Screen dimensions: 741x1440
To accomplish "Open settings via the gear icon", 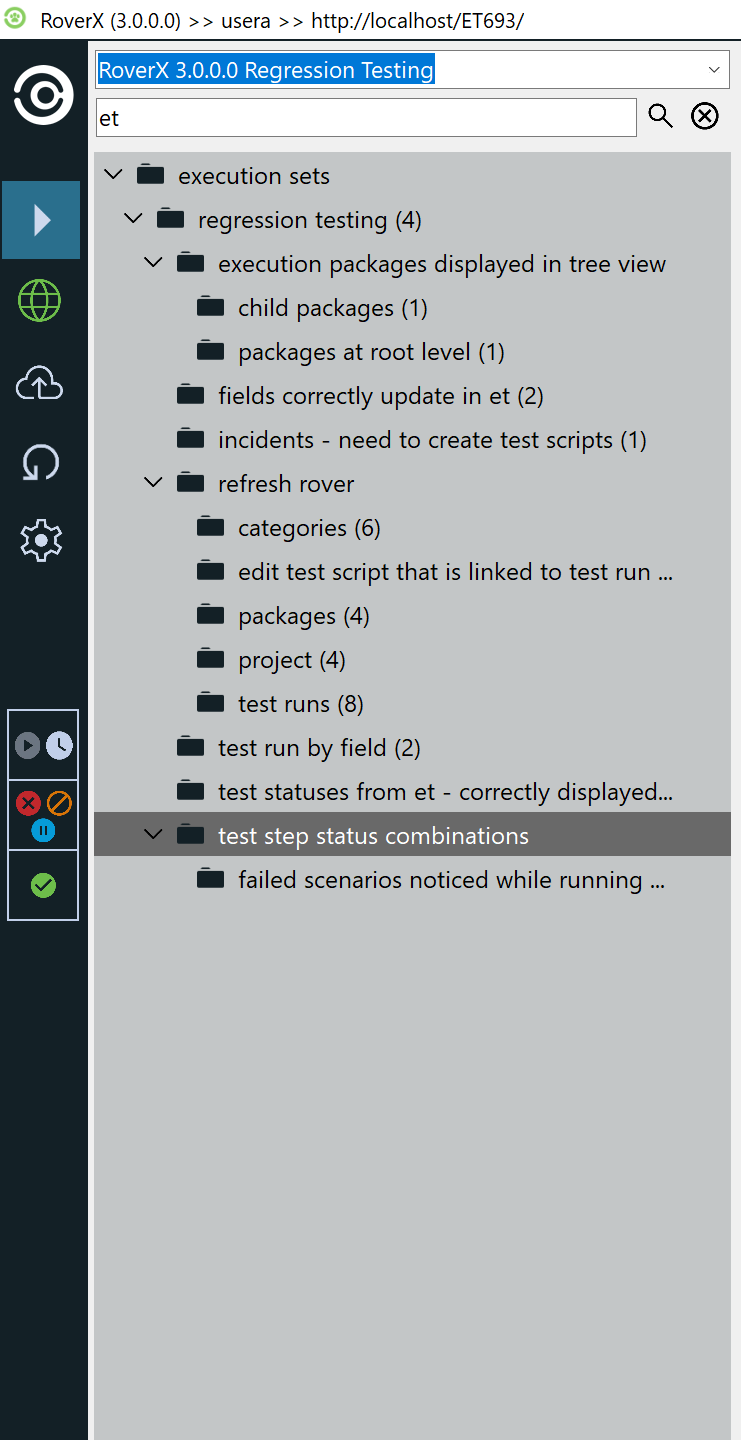I will (40, 541).
